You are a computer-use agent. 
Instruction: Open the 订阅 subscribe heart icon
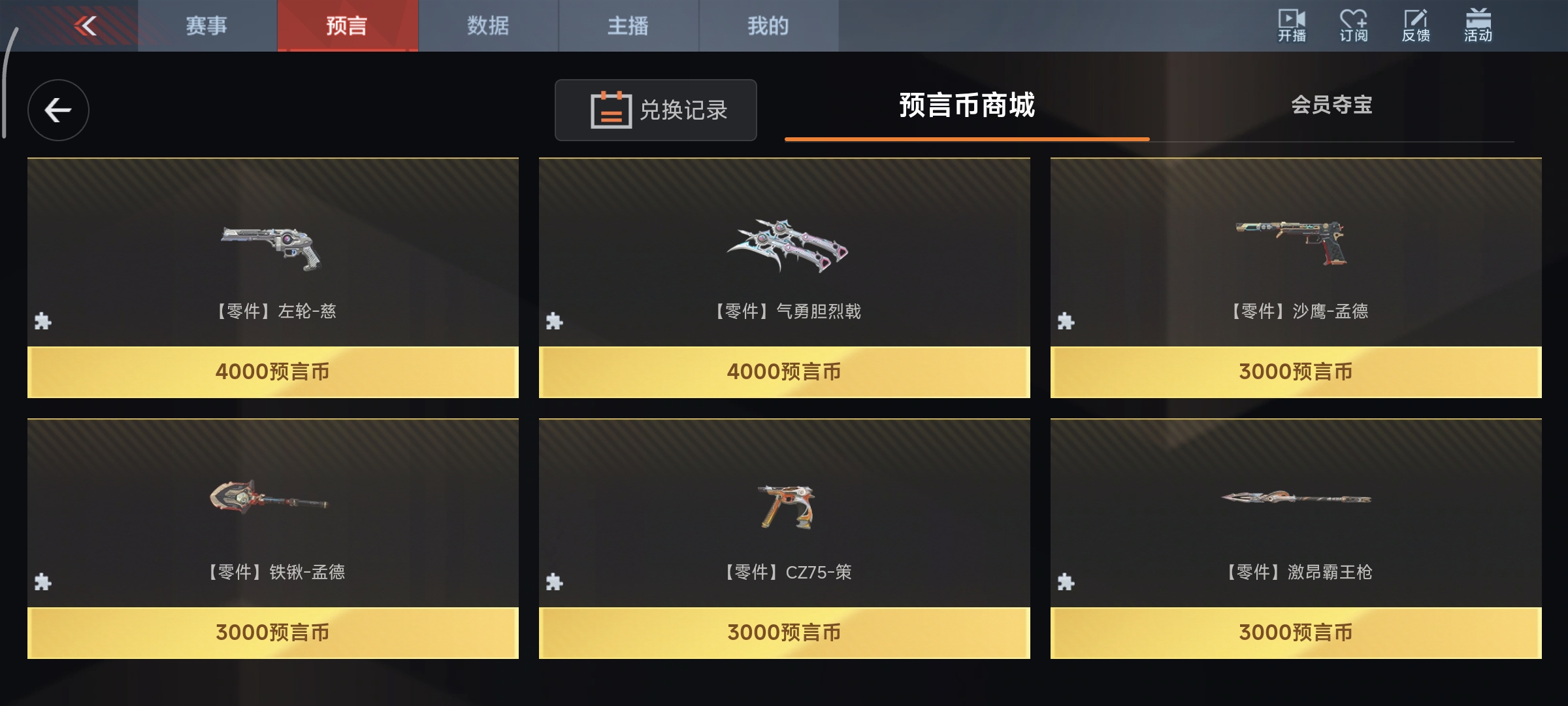click(1353, 25)
